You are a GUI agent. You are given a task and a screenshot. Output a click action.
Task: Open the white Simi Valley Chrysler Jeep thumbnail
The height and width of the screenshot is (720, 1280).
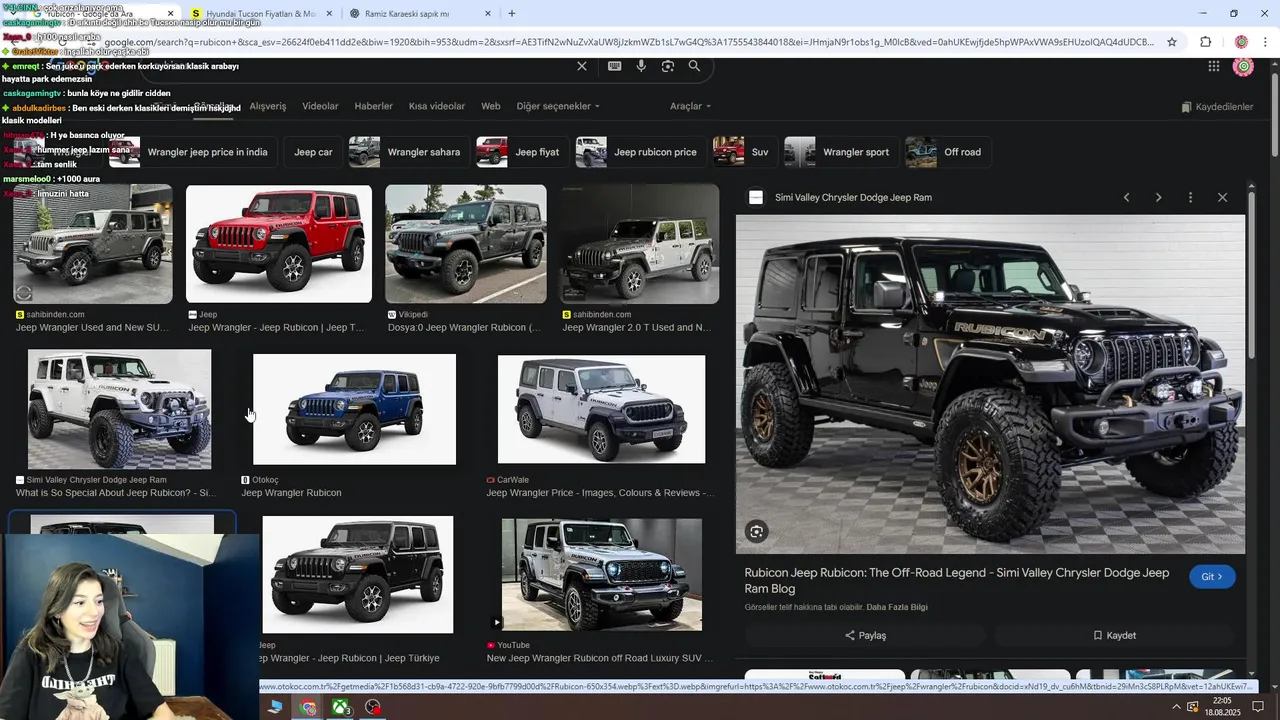click(x=119, y=409)
